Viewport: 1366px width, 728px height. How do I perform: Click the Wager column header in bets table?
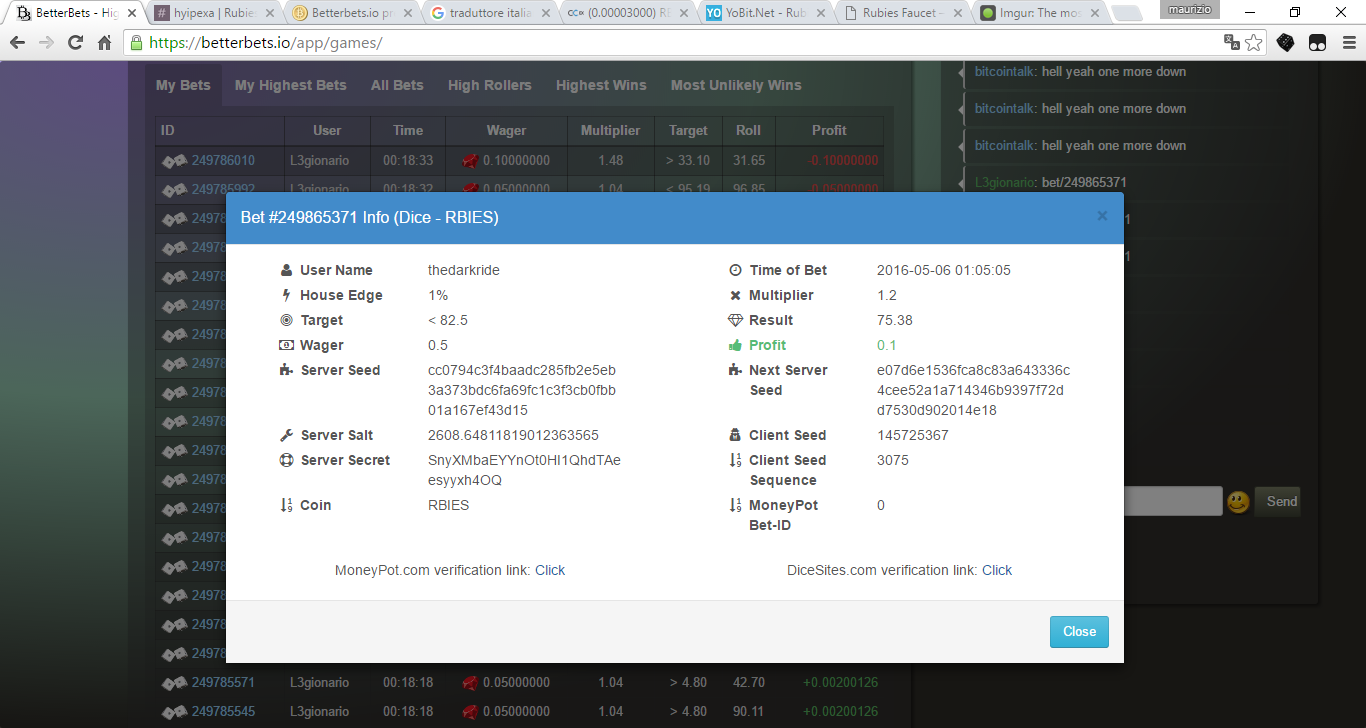[506, 130]
